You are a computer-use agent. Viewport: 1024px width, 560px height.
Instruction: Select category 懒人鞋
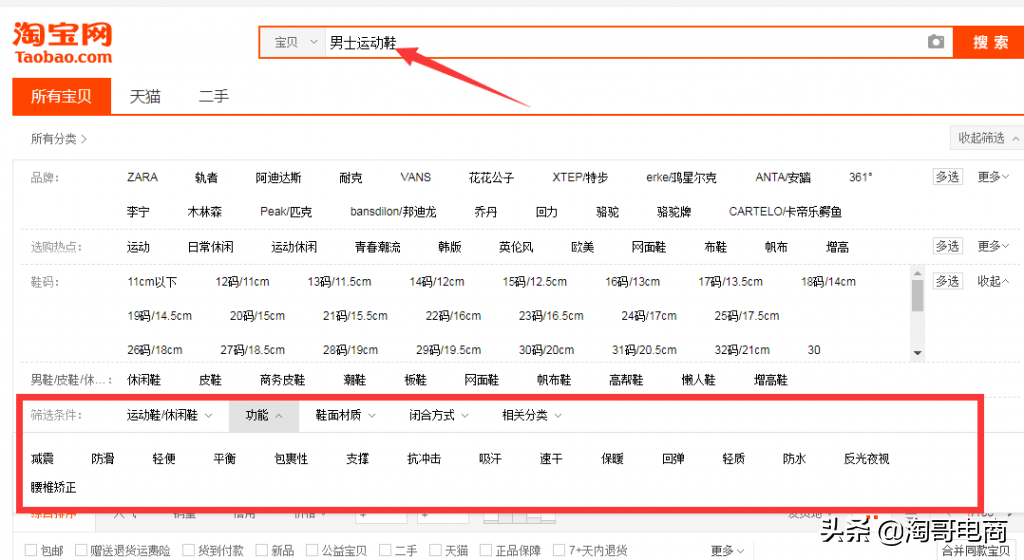pos(698,380)
